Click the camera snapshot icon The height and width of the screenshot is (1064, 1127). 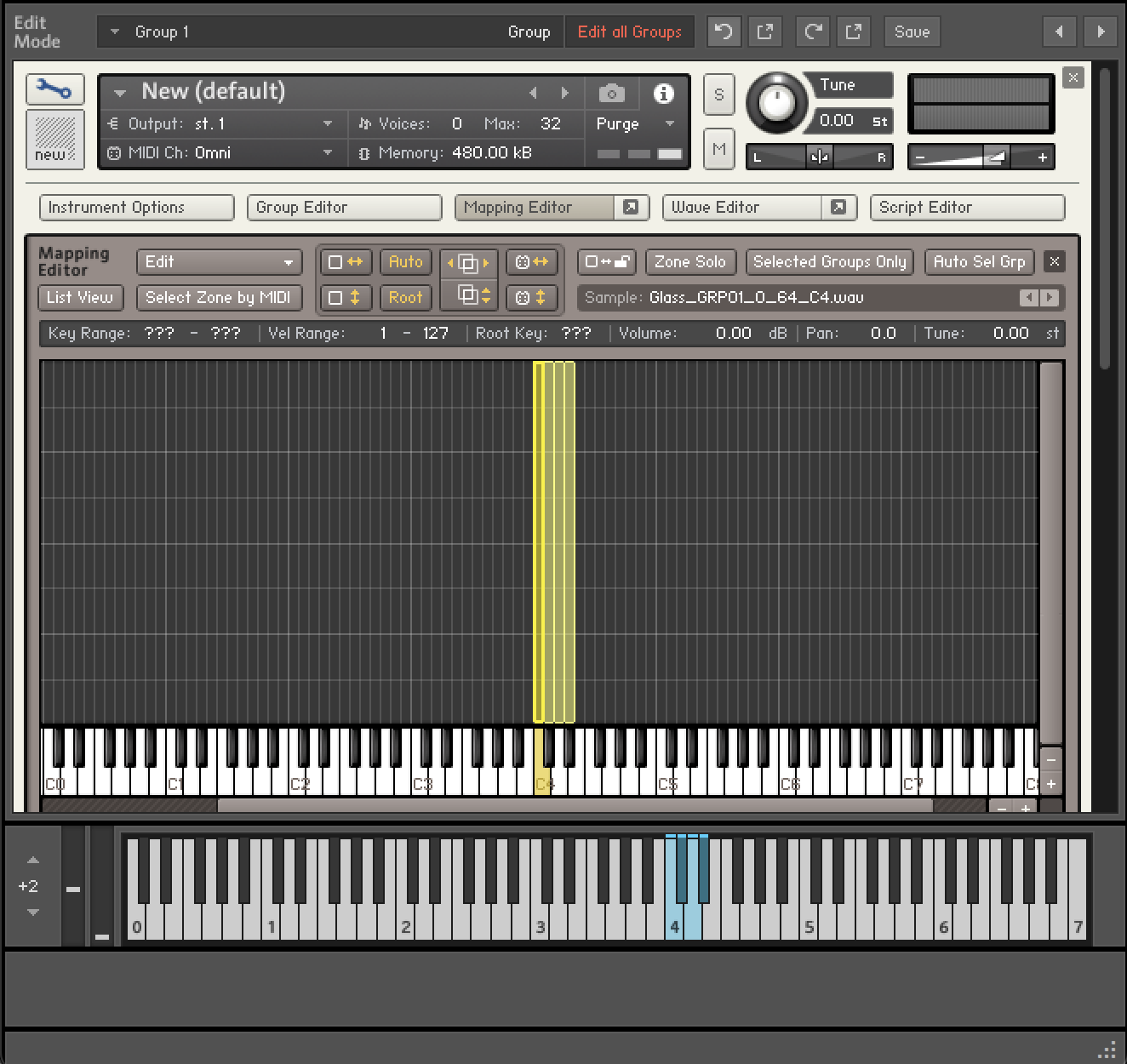pyautogui.click(x=611, y=93)
